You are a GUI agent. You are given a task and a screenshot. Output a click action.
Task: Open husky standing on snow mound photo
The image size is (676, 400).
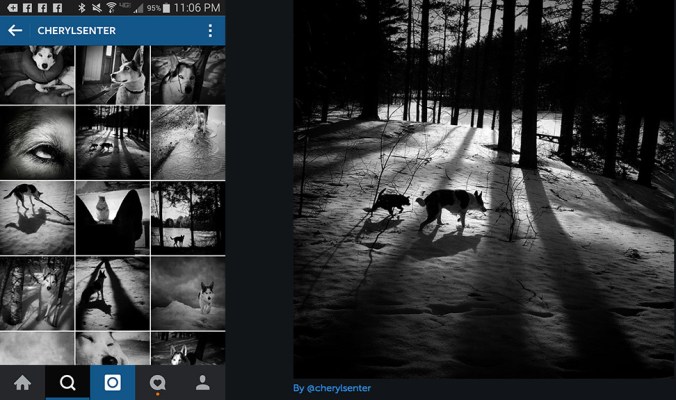coord(188,293)
